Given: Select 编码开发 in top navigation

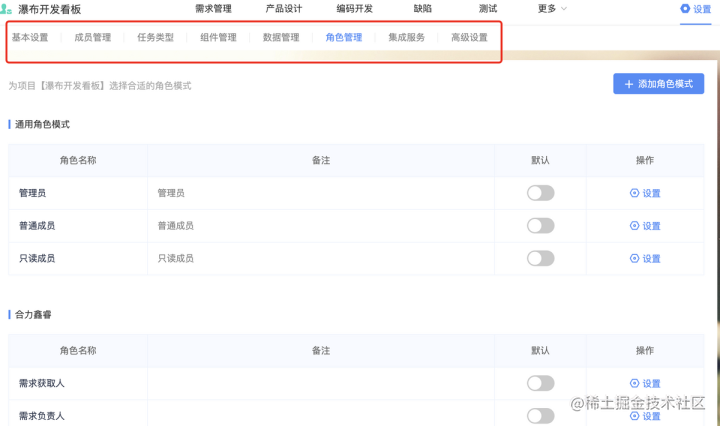Looking at the screenshot, I should pyautogui.click(x=354, y=9).
